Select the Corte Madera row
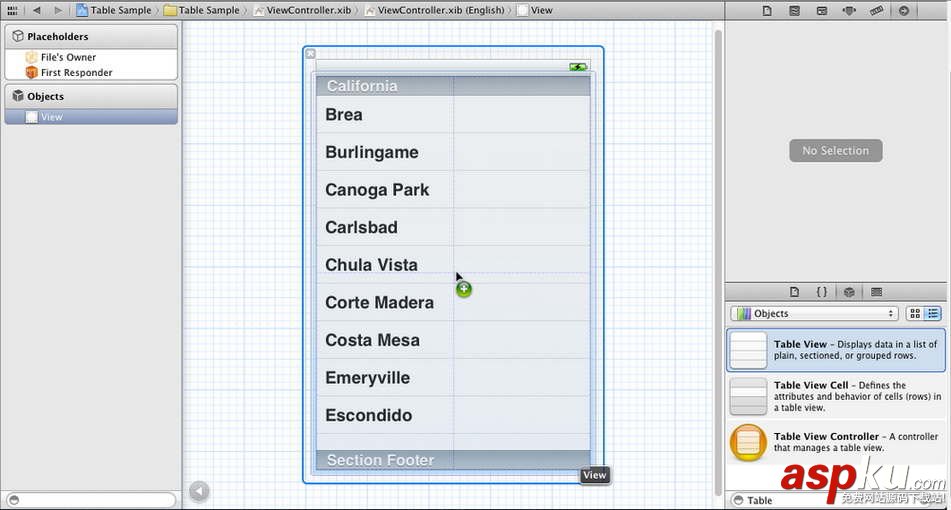This screenshot has height=510, width=951. [x=453, y=303]
